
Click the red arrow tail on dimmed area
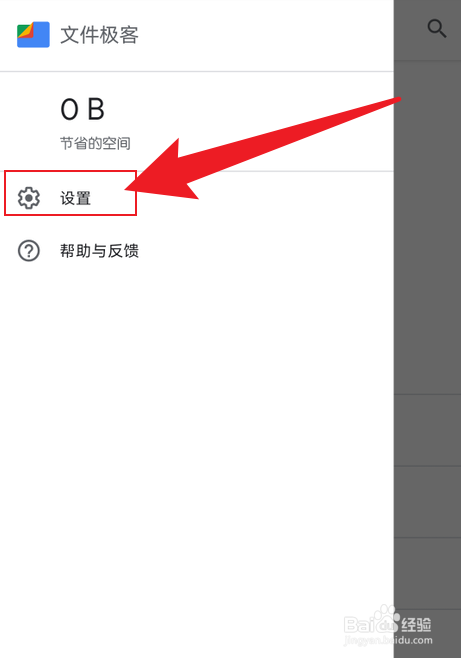(x=397, y=99)
